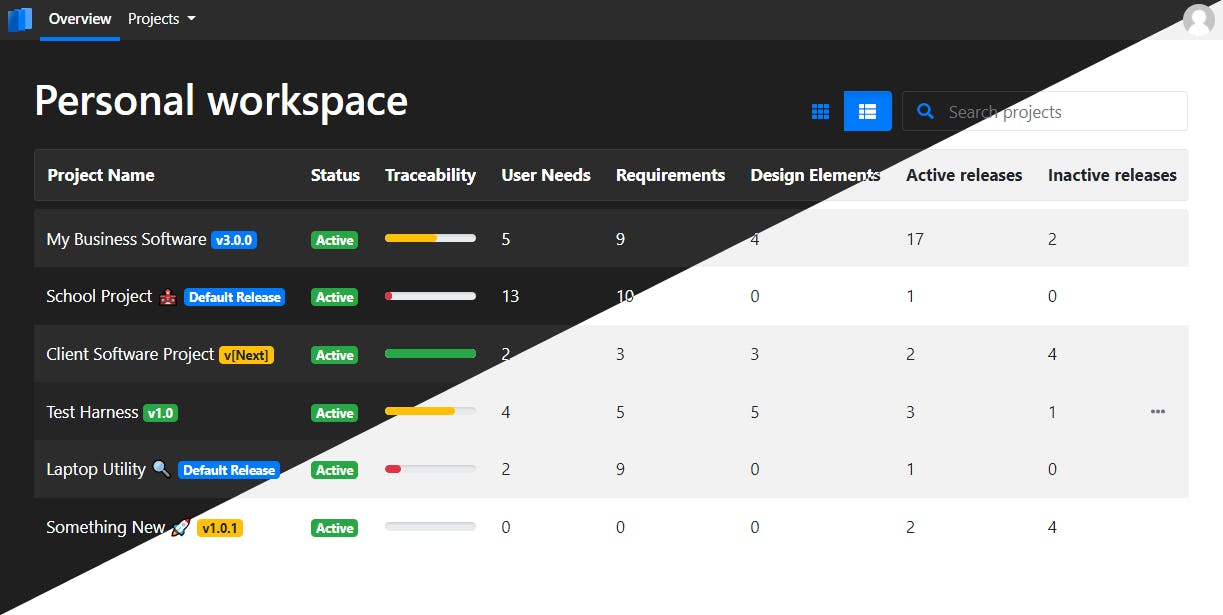Click the app logo icon
The width and height of the screenshot is (1223, 615).
point(20,19)
